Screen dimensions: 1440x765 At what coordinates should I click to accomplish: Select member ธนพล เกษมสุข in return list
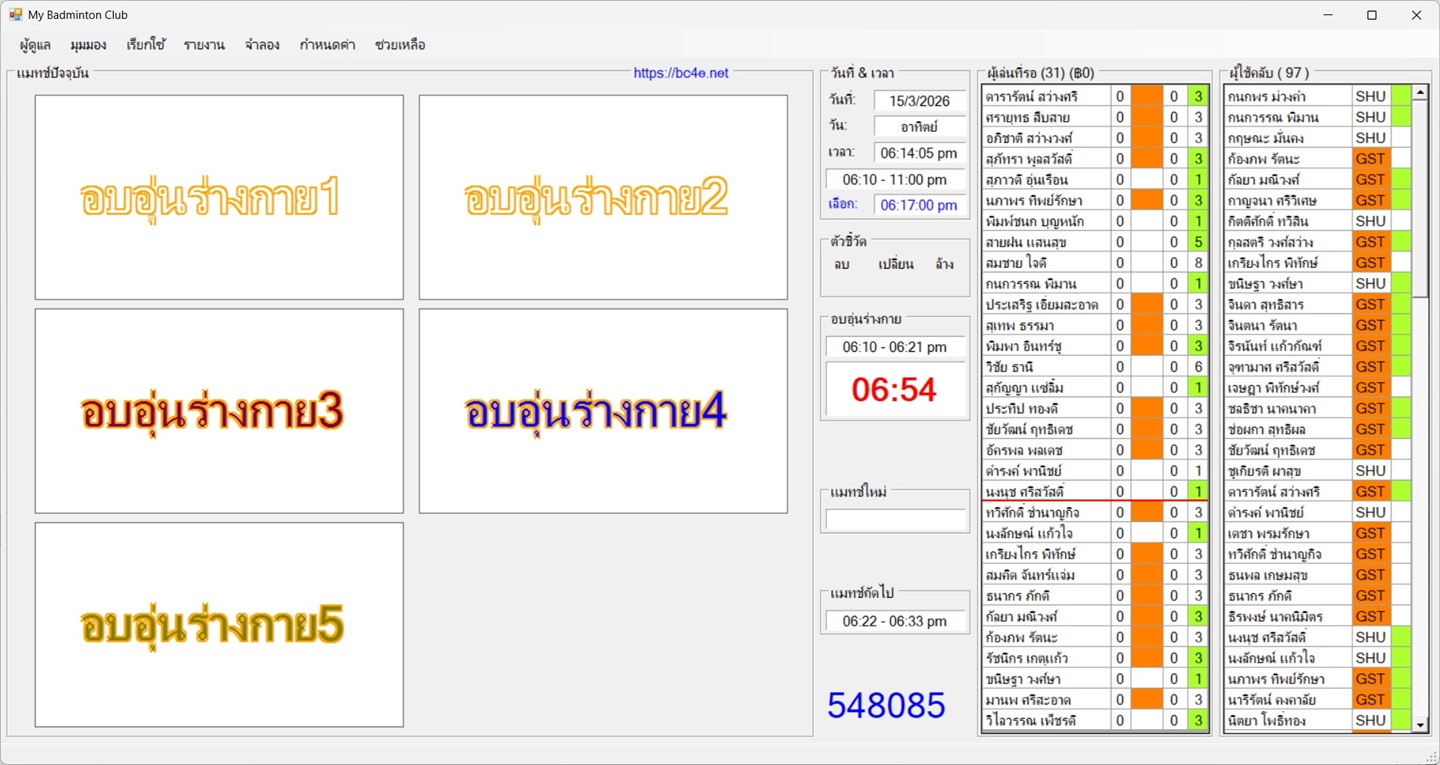pyautogui.click(x=1287, y=575)
